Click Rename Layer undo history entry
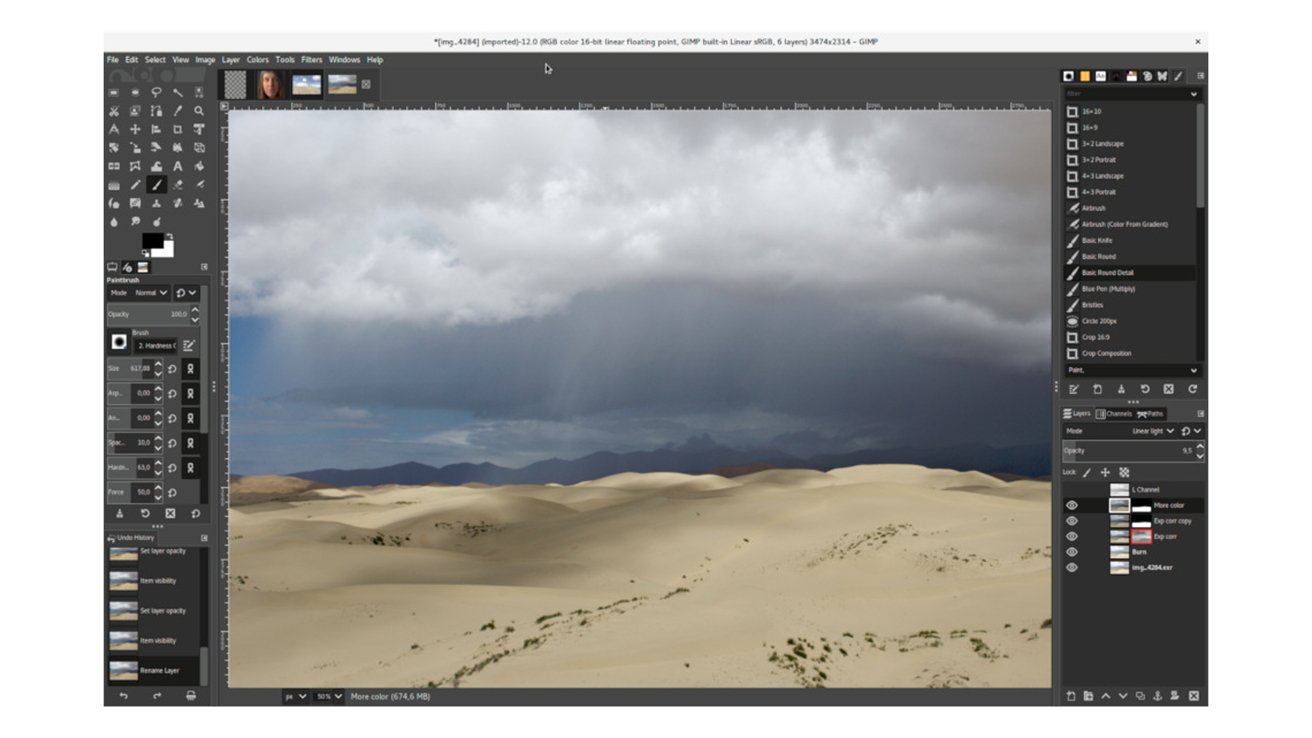1312x738 pixels. (153, 670)
